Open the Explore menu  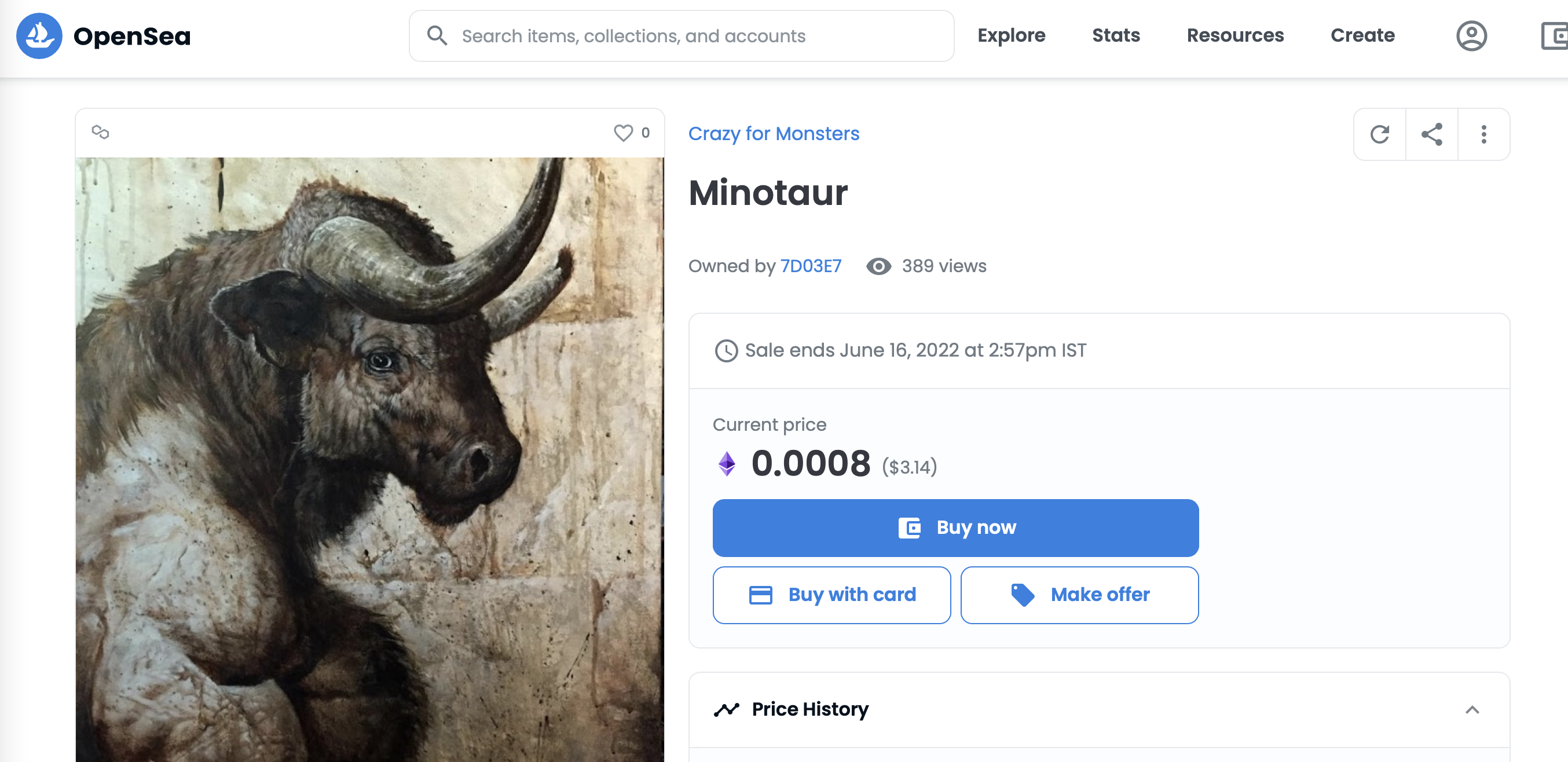point(1011,35)
